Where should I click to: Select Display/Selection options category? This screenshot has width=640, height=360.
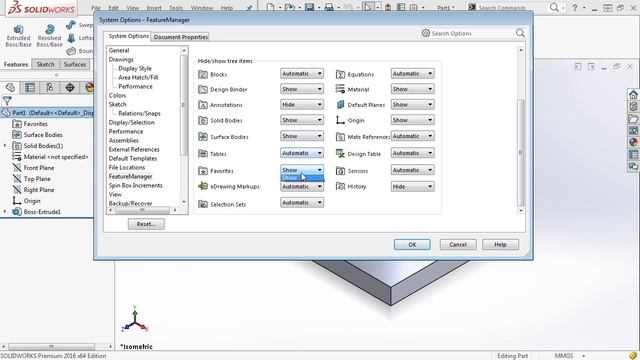(x=131, y=122)
